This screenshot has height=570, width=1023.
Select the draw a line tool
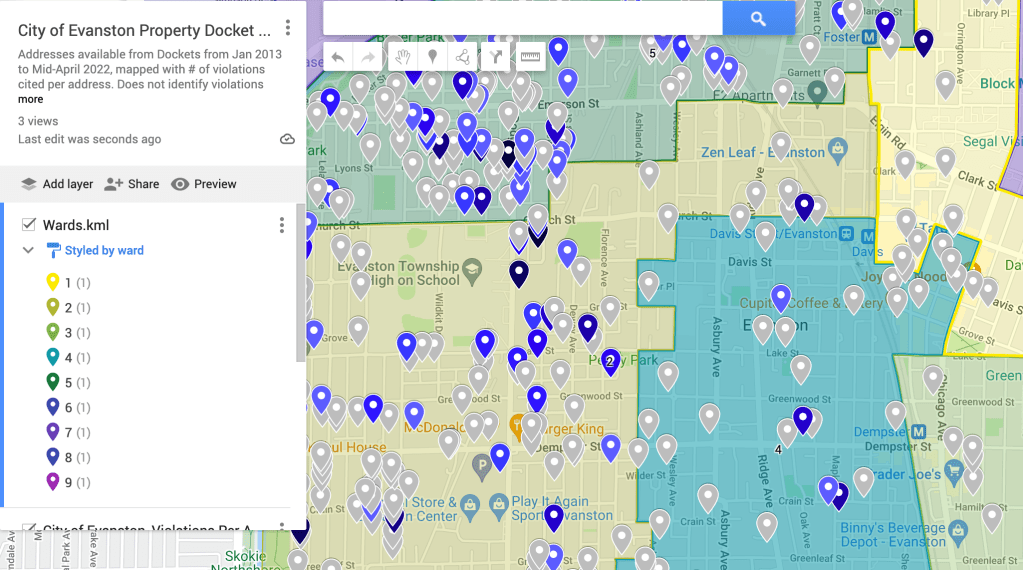click(463, 57)
